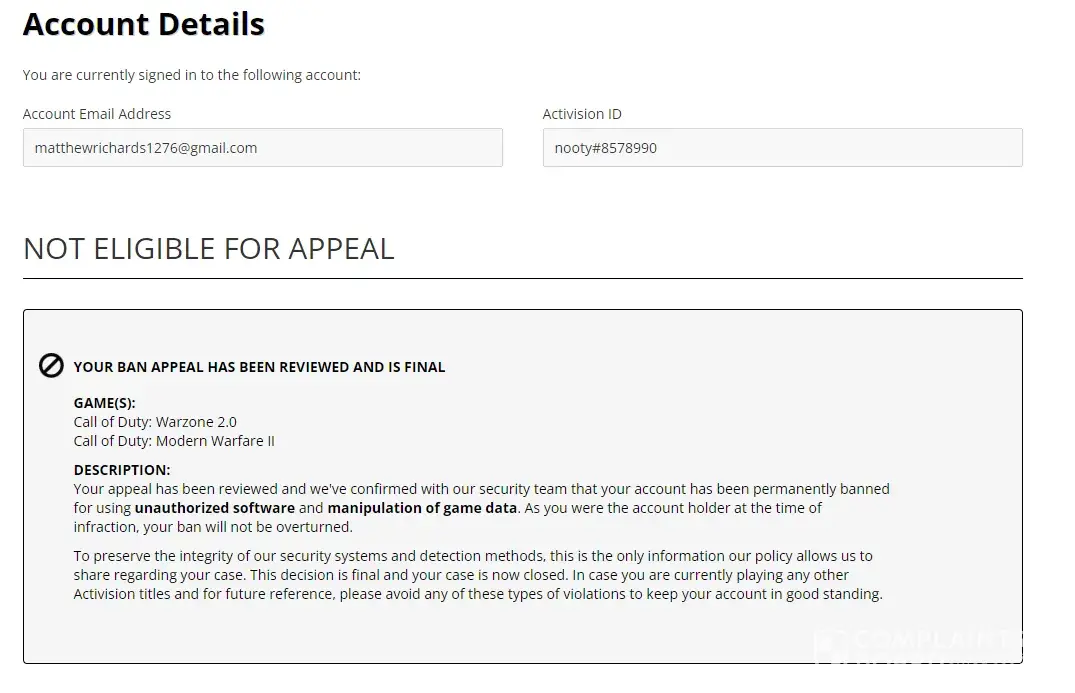Select the Account Email Address label

[x=97, y=114]
